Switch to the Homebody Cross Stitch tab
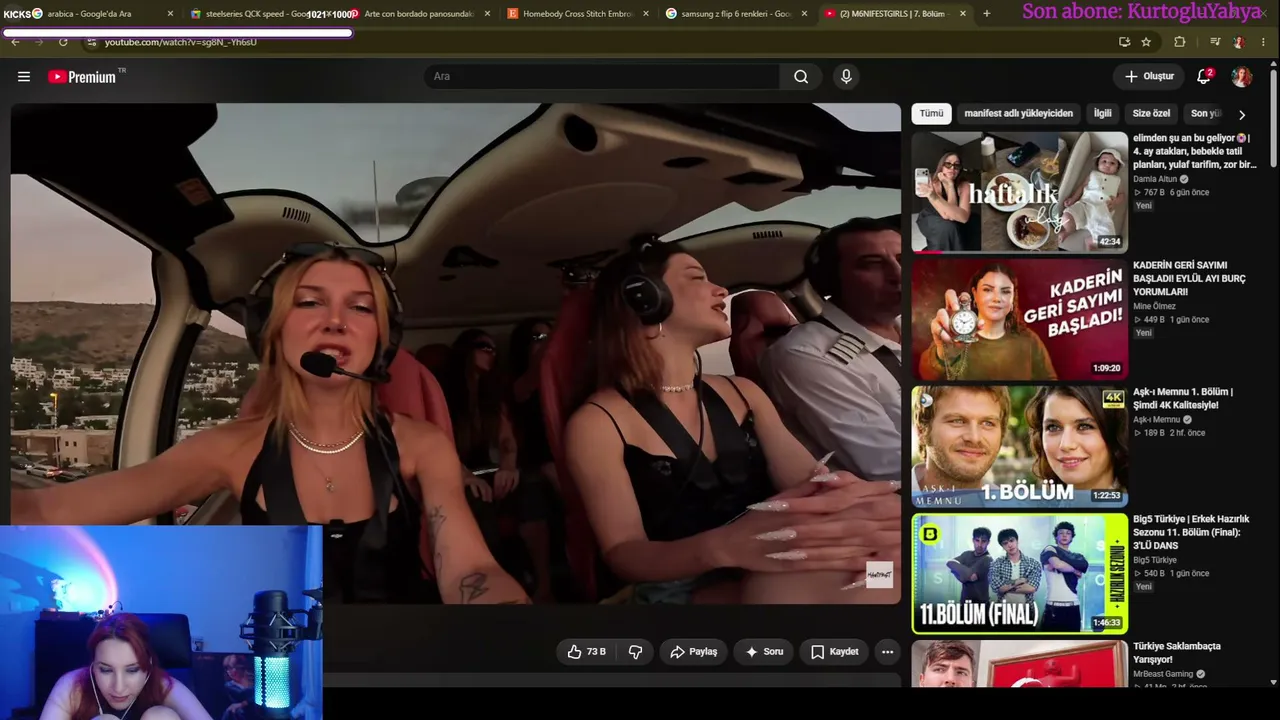 (577, 14)
